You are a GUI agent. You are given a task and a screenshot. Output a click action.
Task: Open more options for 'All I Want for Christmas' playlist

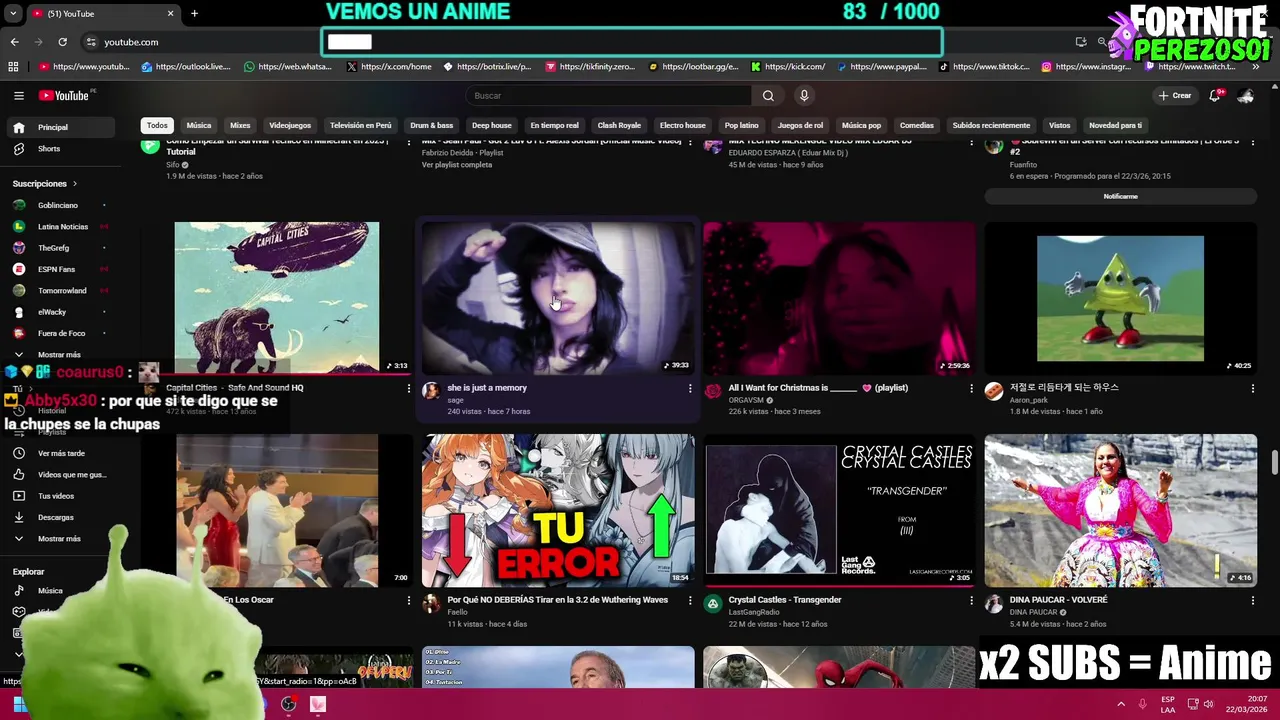(971, 388)
